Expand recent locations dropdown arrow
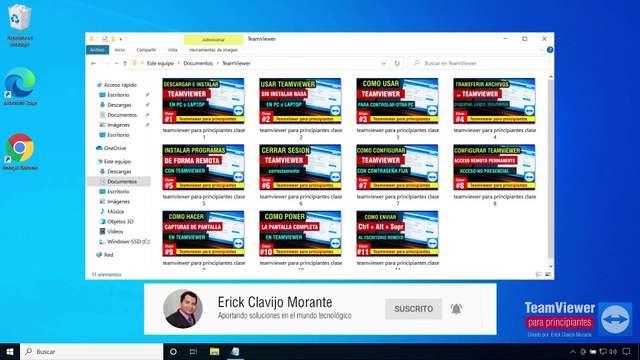The image size is (640, 360). pyautogui.click(x=116, y=63)
